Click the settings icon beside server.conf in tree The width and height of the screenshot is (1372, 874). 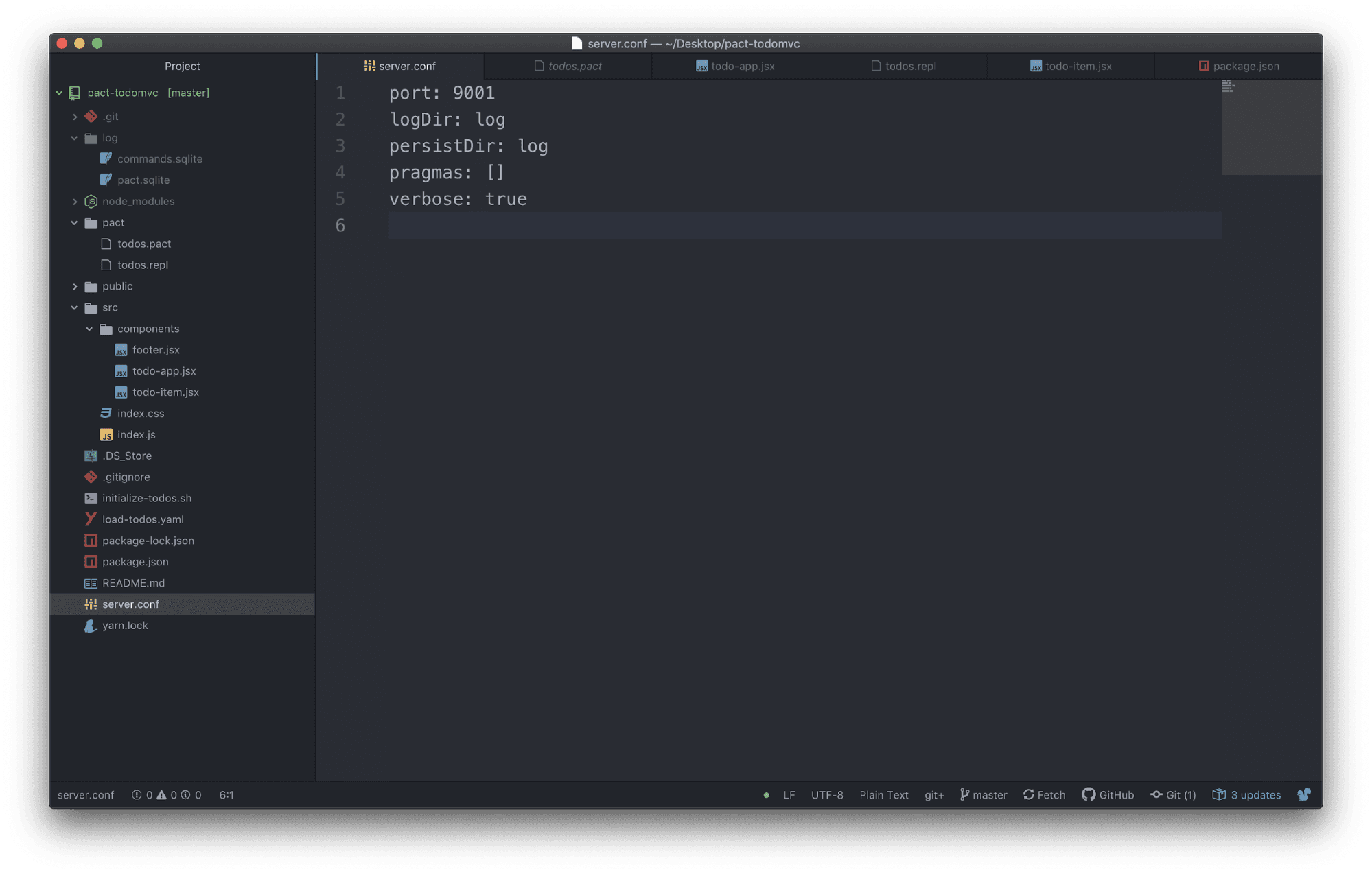pyautogui.click(x=91, y=604)
